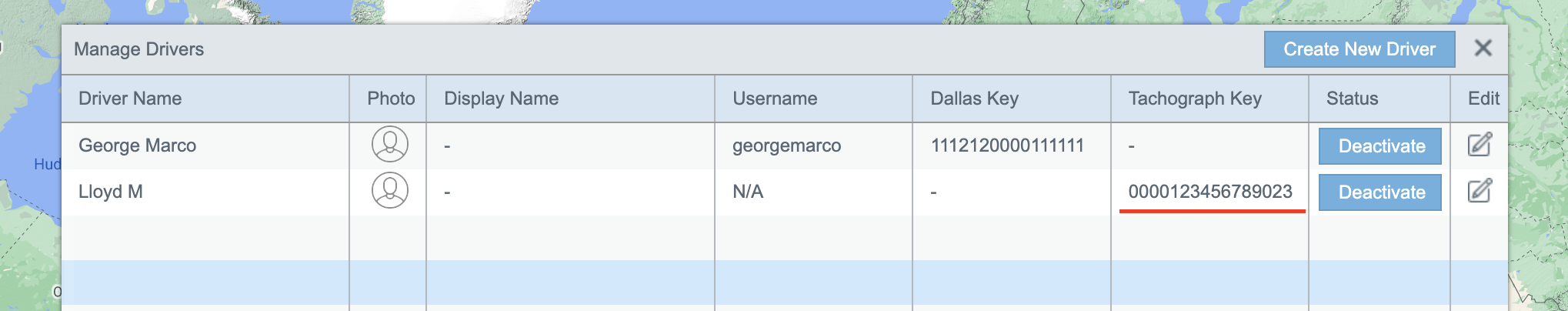Screen dimensions: 1568x311
Task: Click the Photo column header
Action: point(391,99)
